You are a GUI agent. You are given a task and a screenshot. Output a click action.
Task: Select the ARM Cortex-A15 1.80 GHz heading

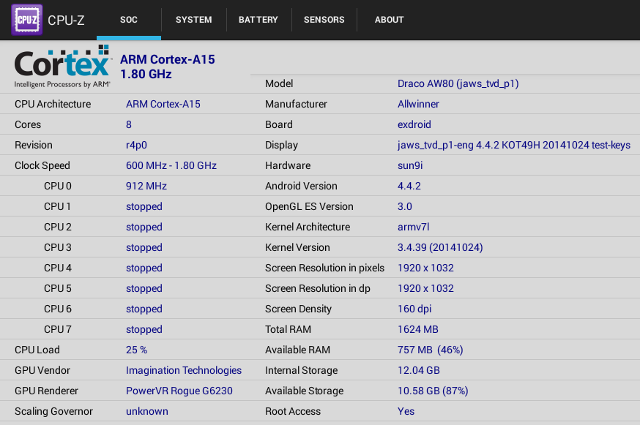pyautogui.click(x=167, y=67)
